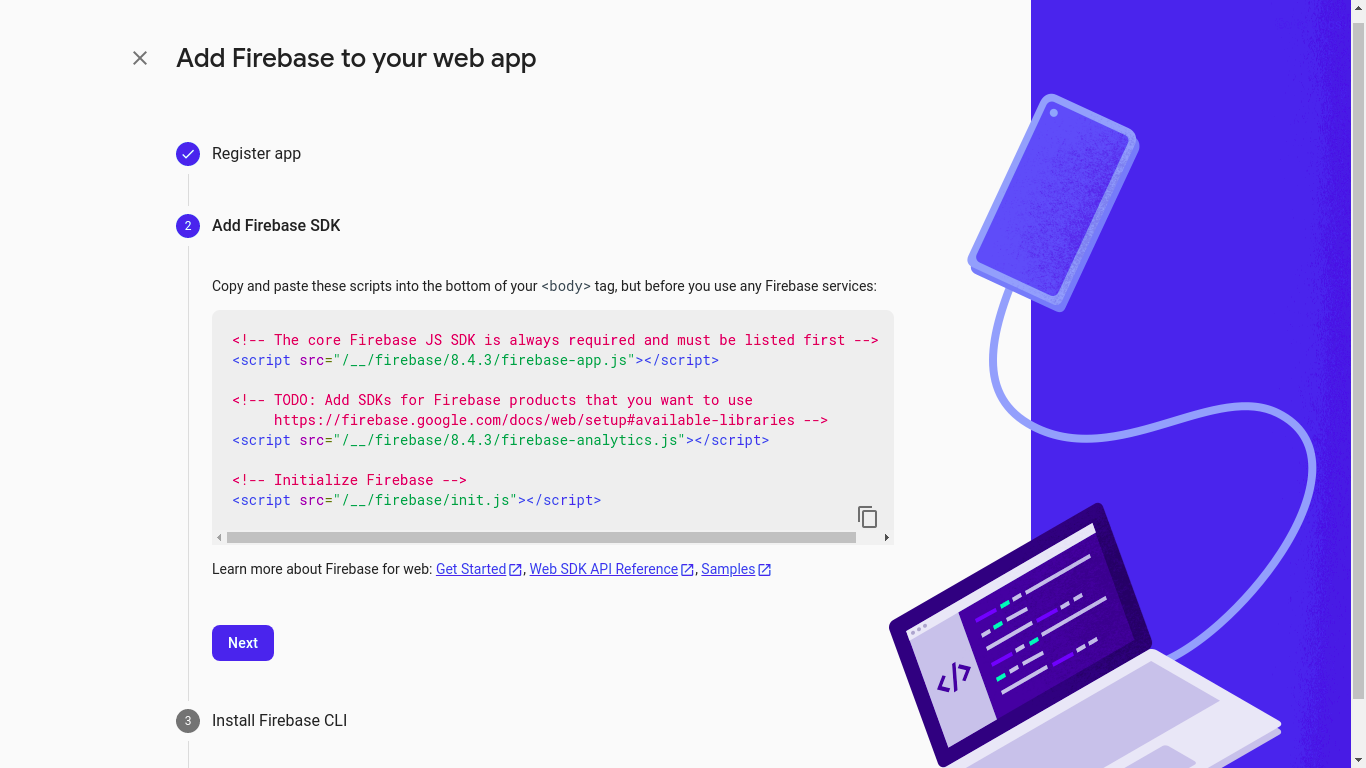This screenshot has width=1366, height=768.
Task: Open the Get Started link
Action: click(x=471, y=569)
